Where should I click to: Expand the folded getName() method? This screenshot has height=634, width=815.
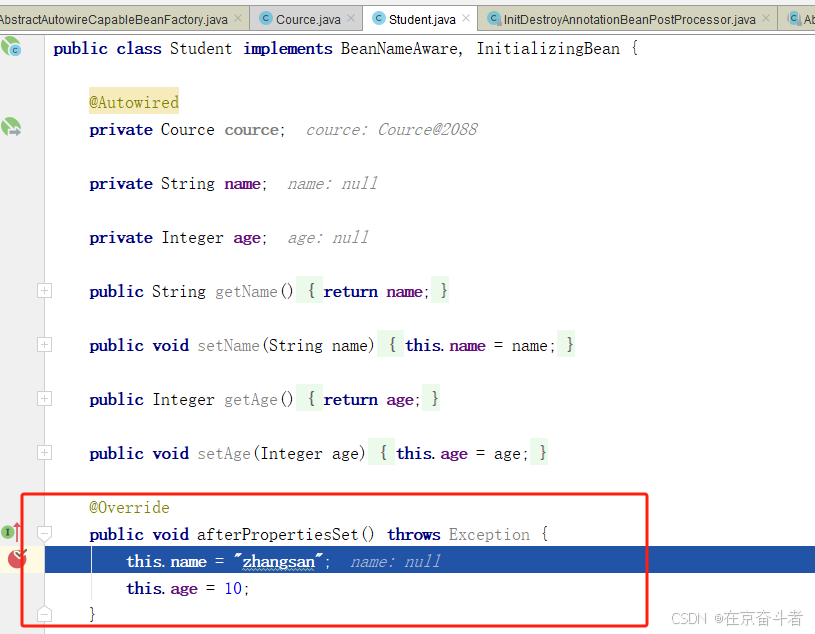click(44, 290)
